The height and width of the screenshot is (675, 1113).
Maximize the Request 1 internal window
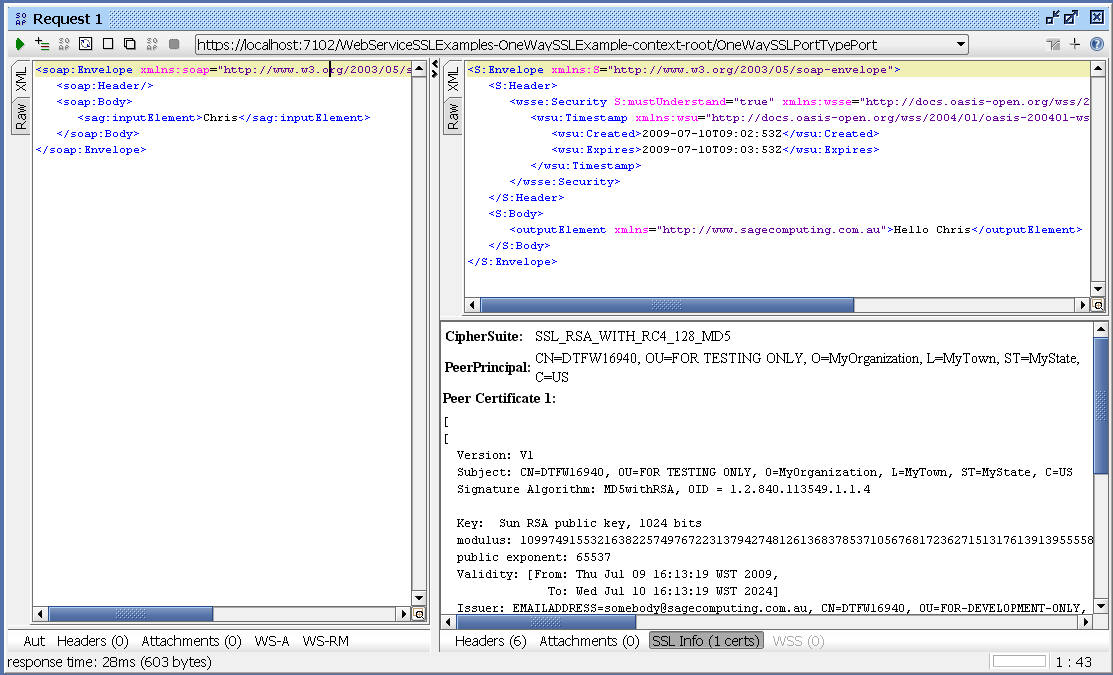pyautogui.click(x=1071, y=18)
